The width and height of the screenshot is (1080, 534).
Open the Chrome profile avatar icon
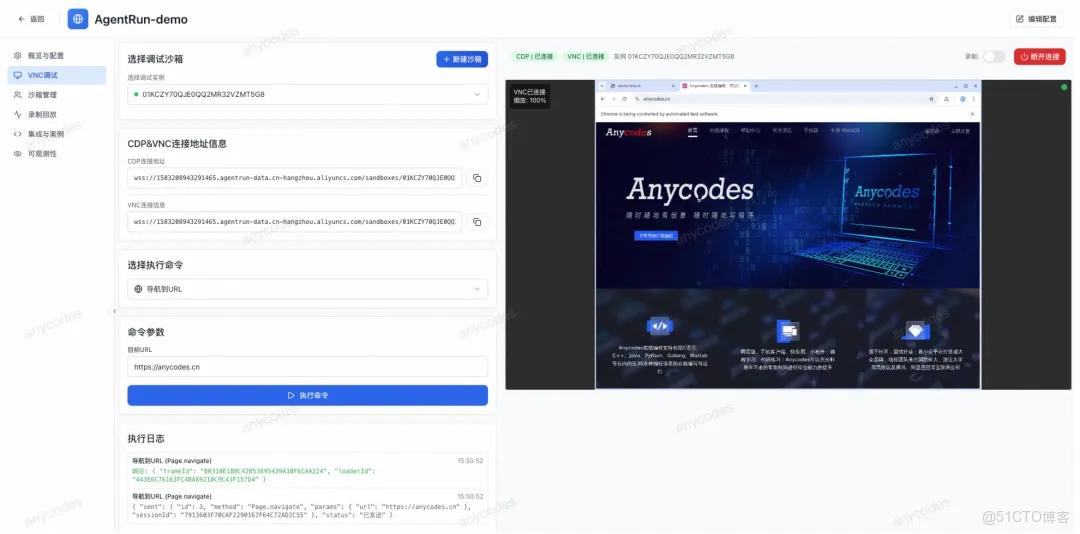[962, 99]
